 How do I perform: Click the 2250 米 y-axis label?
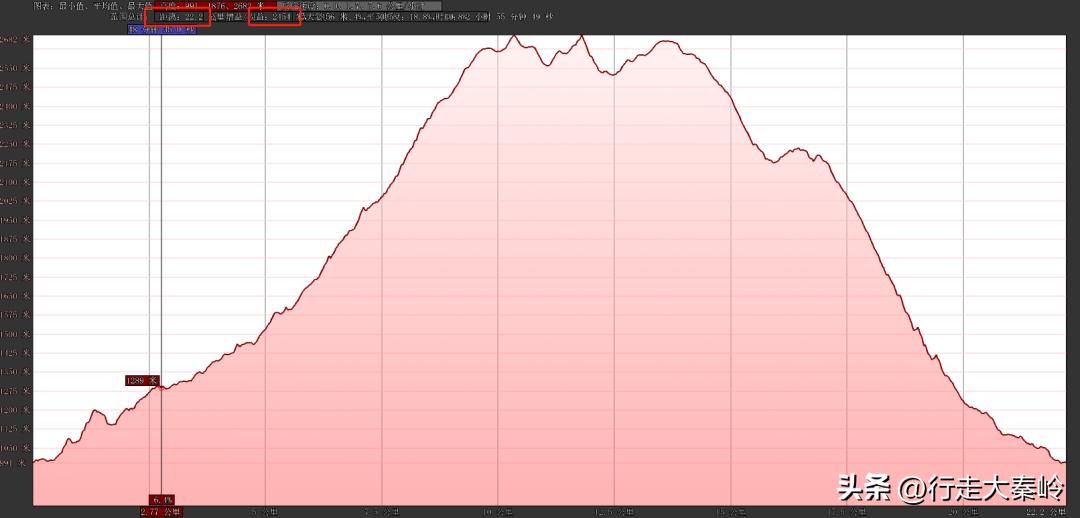pyautogui.click(x=16, y=144)
